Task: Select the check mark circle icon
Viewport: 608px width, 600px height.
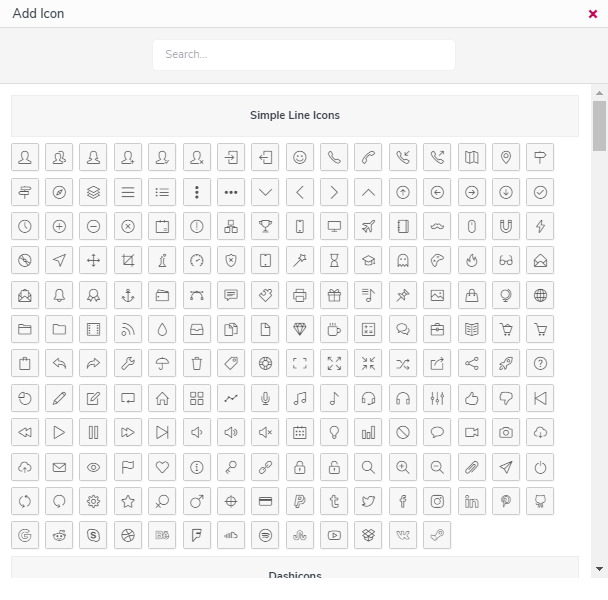Action: pyautogui.click(x=540, y=192)
